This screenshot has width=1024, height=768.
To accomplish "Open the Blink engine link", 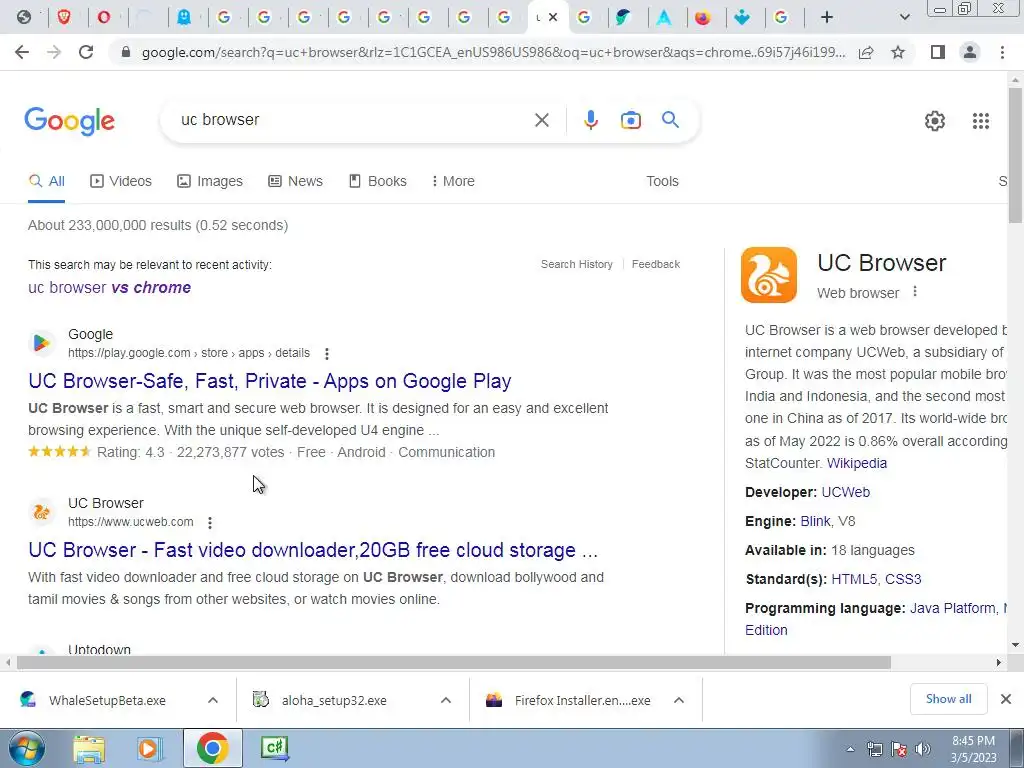I will coord(815,521).
